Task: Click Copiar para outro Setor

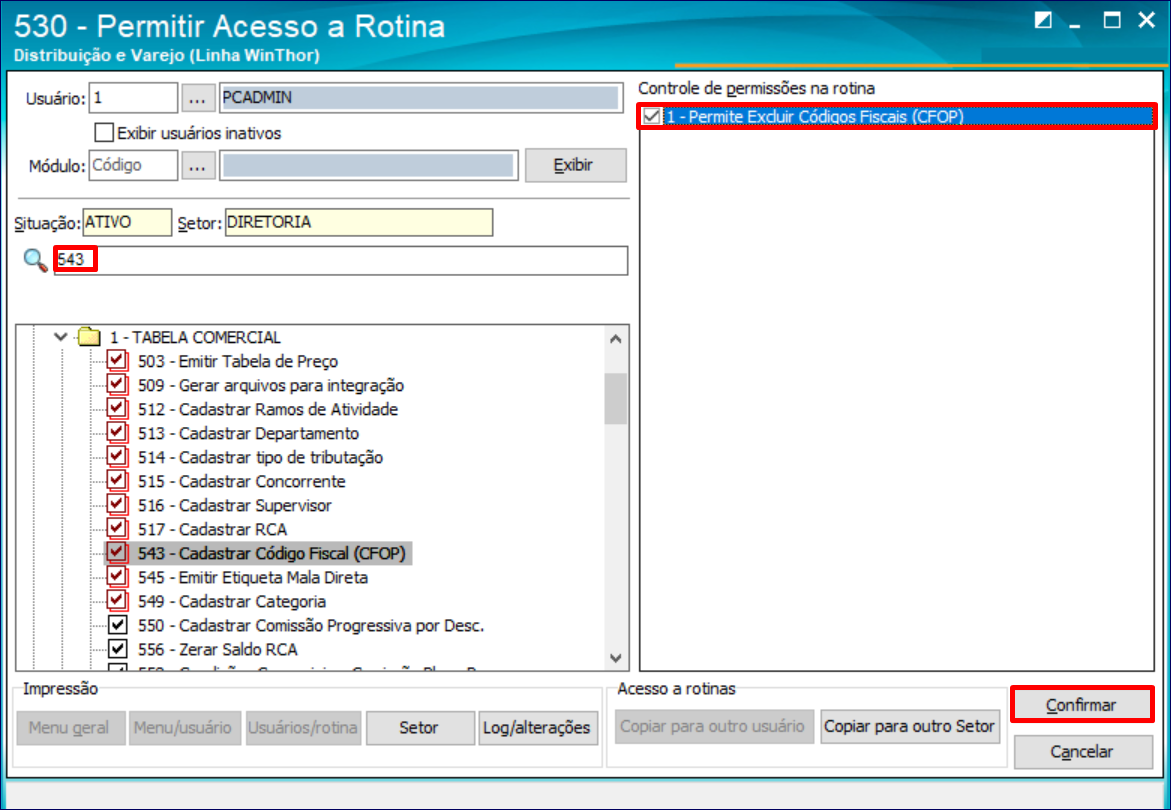Action: click(x=910, y=726)
